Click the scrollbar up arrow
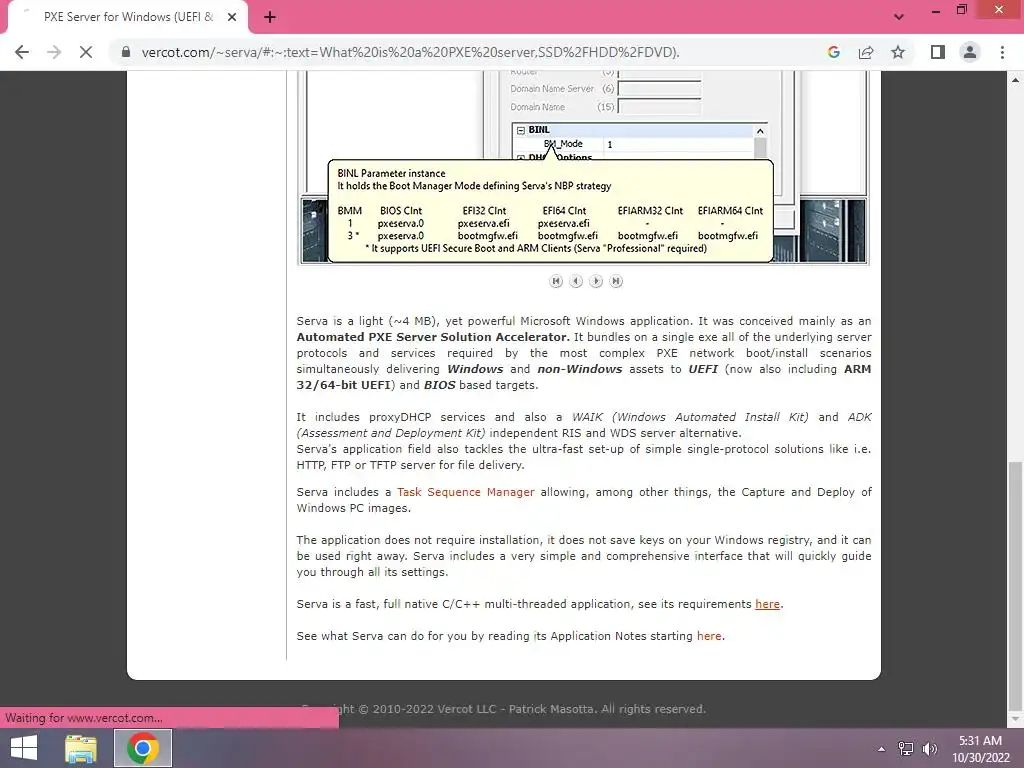Screen dimensions: 1024x768 (x=1015, y=80)
